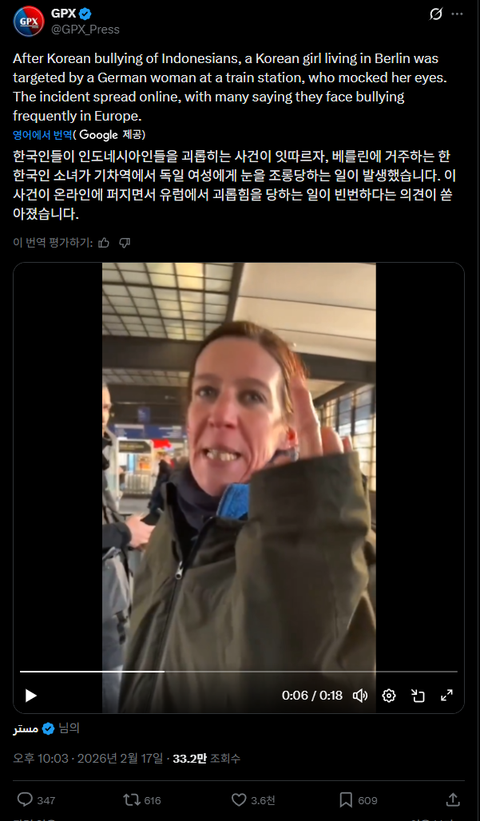Viewport: 480px width, 821px height.
Task: Play the video
Action: (x=31, y=695)
